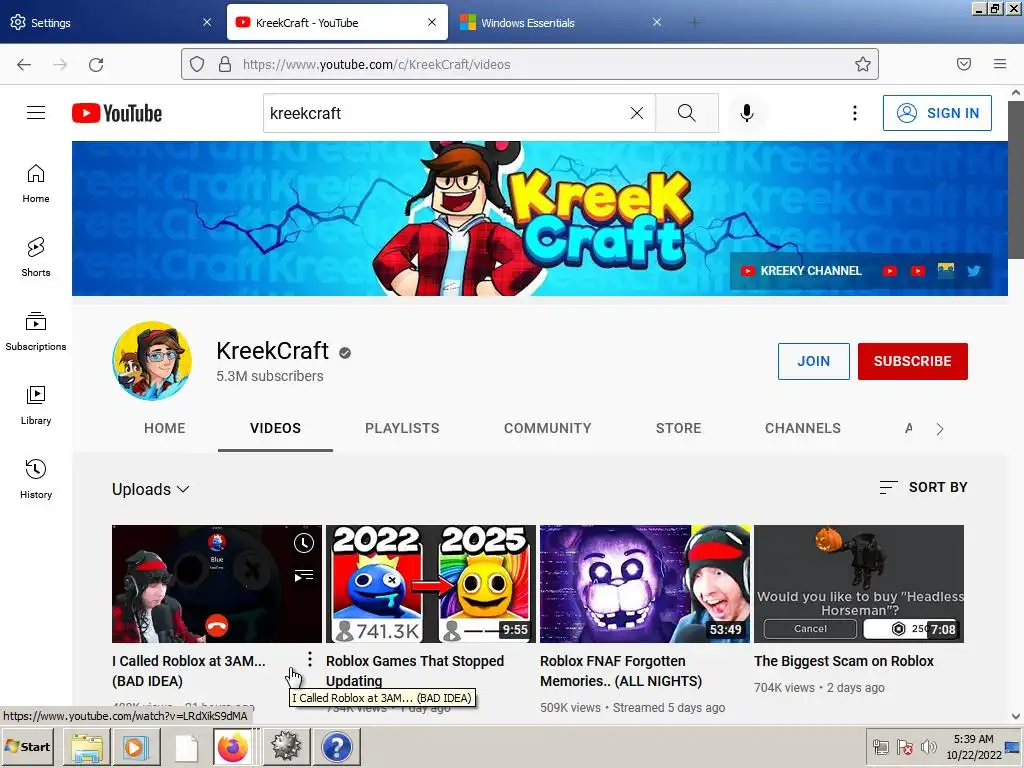Open the KreekCraft channel avatar
1024x768 pixels.
(x=152, y=360)
